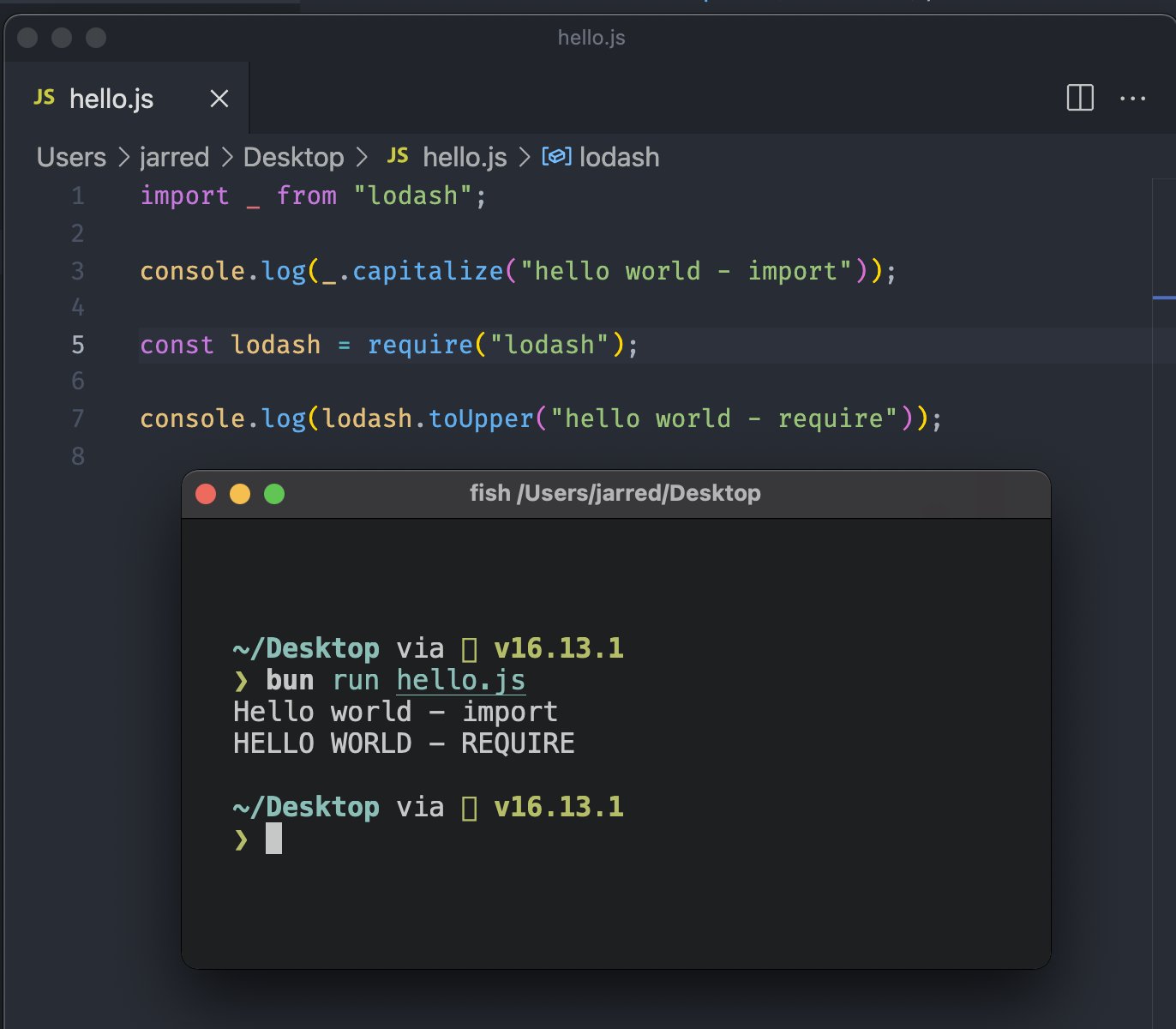
Task: Click the jarred breadcrumb item
Action: [x=174, y=157]
